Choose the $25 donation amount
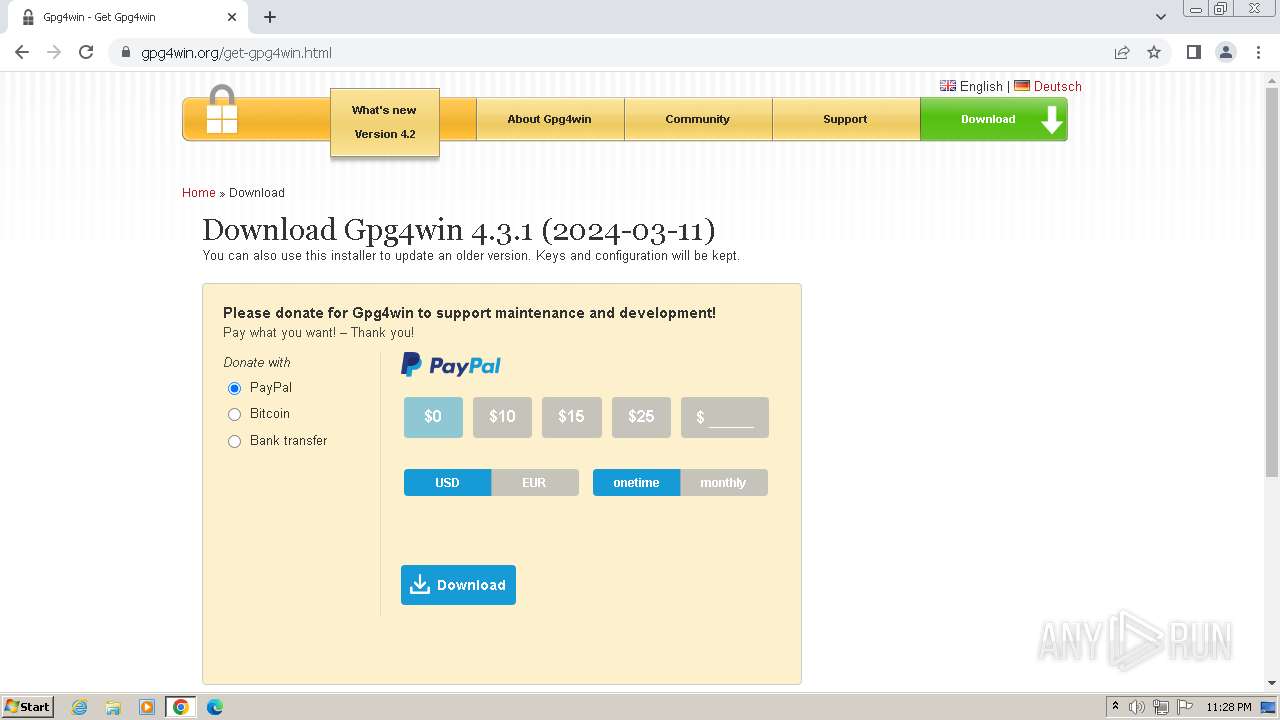The image size is (1280, 720). point(641,417)
